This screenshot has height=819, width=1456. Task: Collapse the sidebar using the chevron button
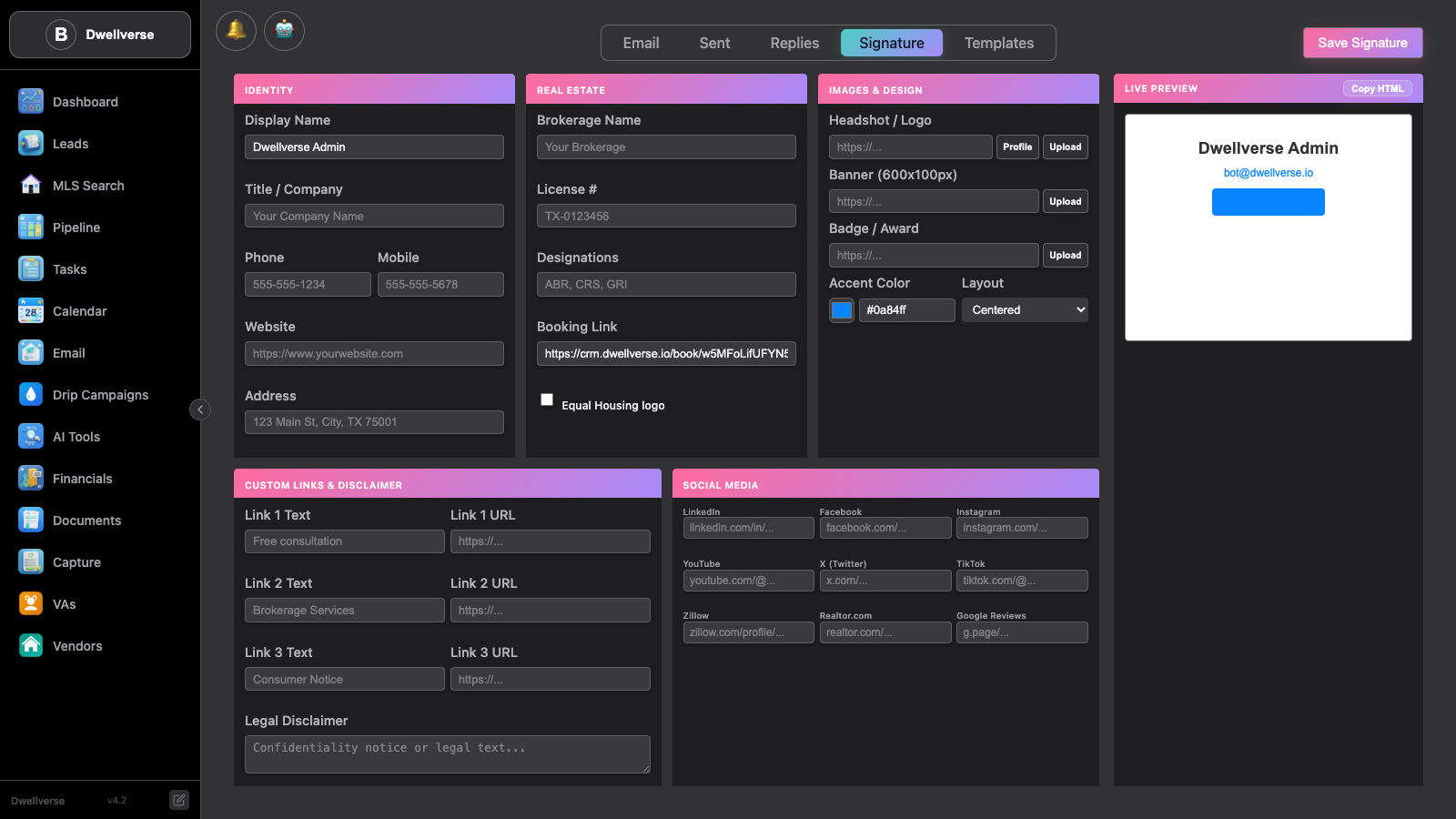200,409
